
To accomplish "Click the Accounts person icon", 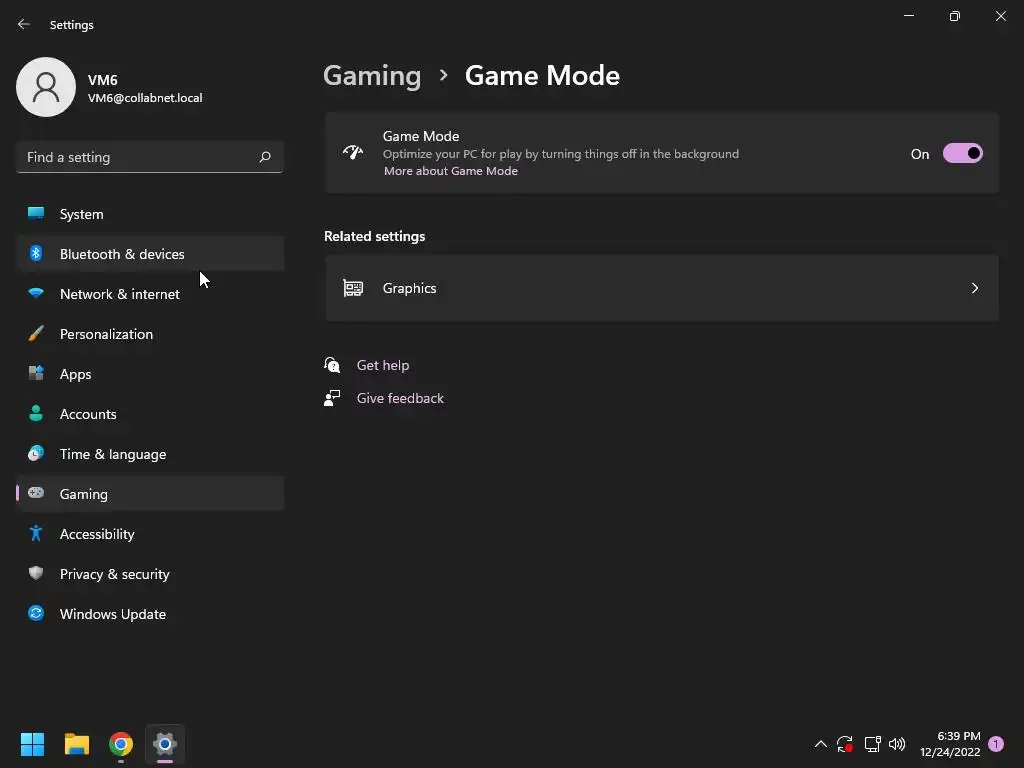I will point(36,413).
